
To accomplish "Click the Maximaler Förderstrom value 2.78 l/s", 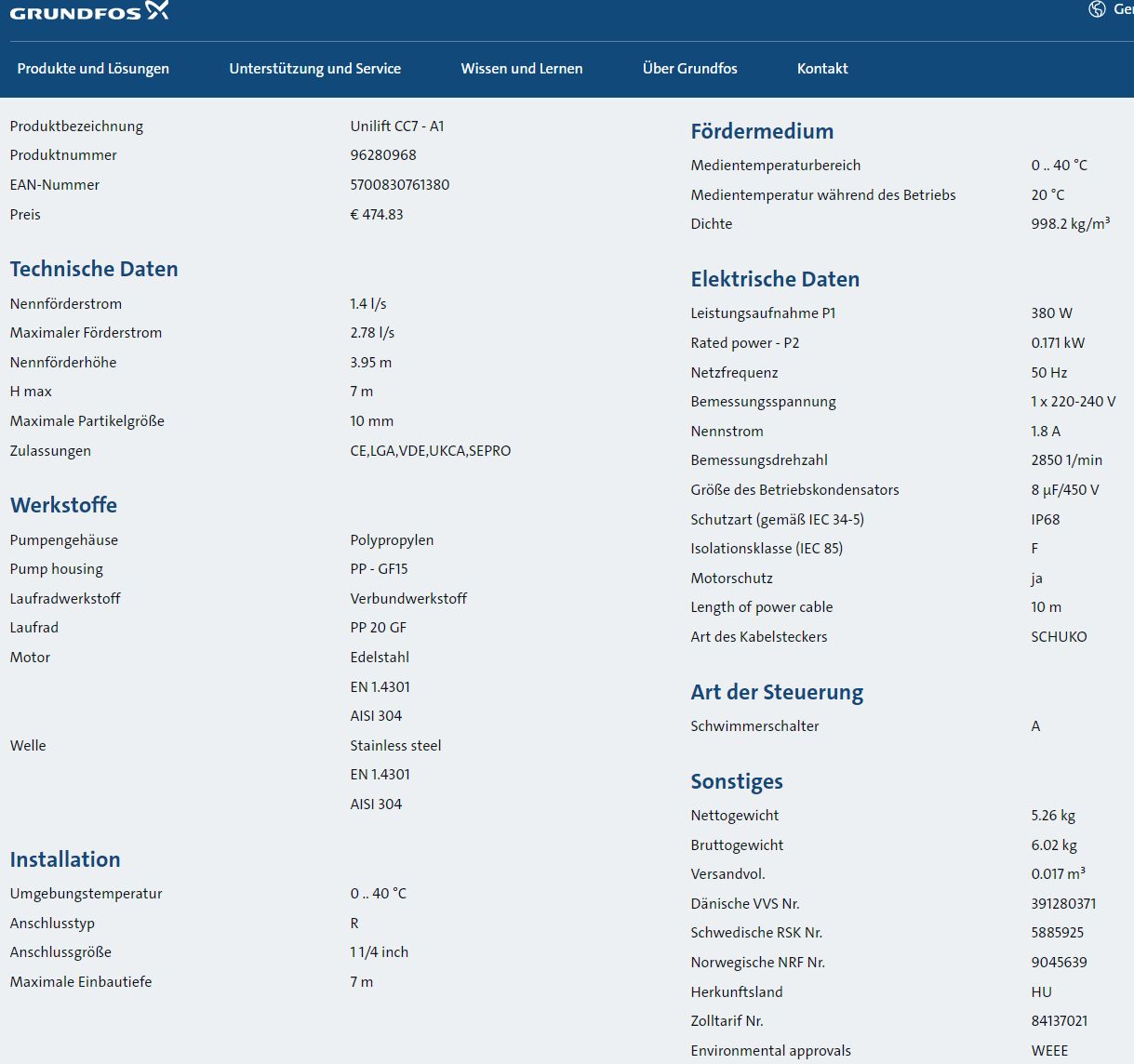I will tap(372, 333).
